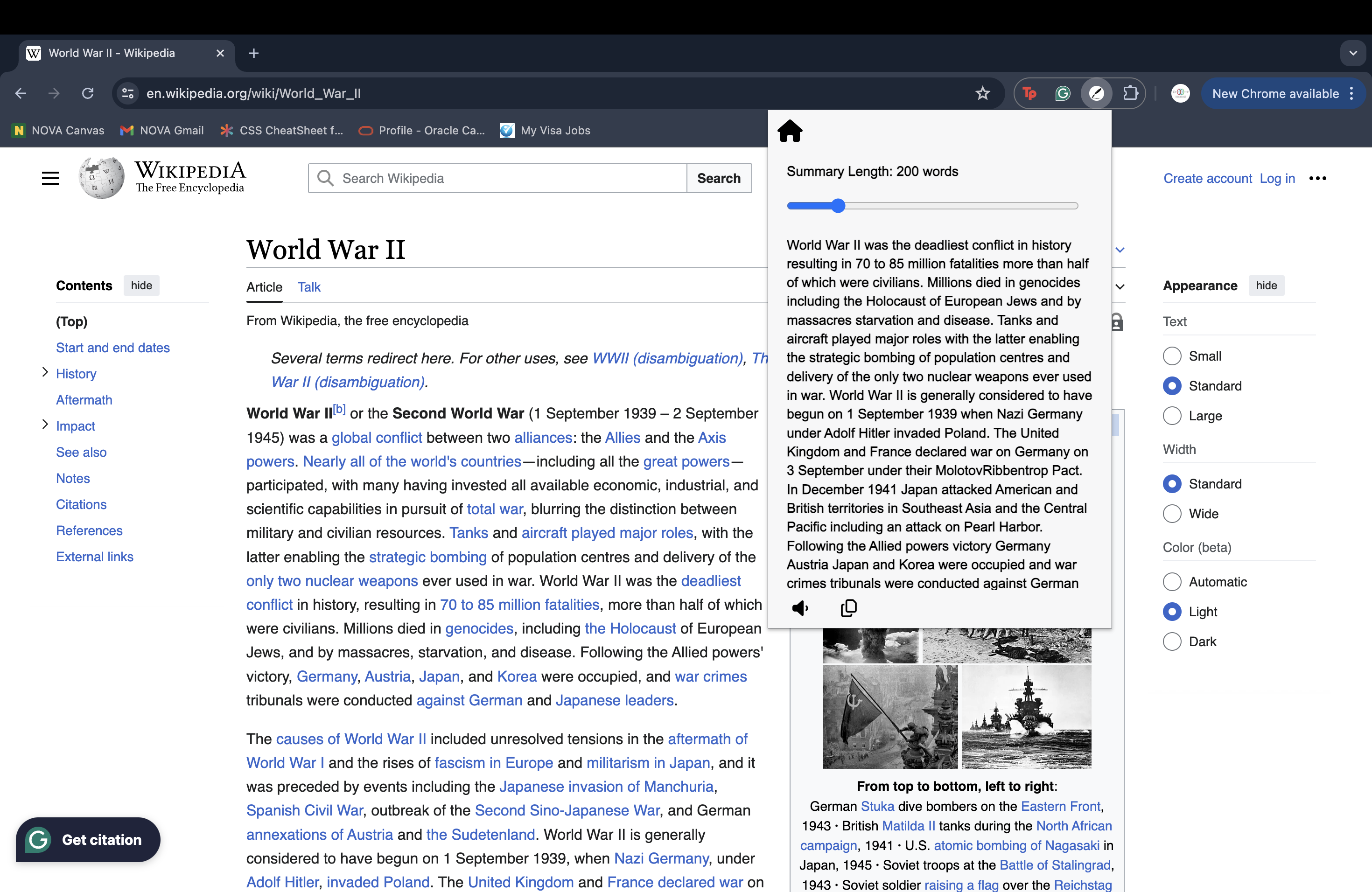Click the home icon in summary popup
The image size is (1372, 892).
790,132
